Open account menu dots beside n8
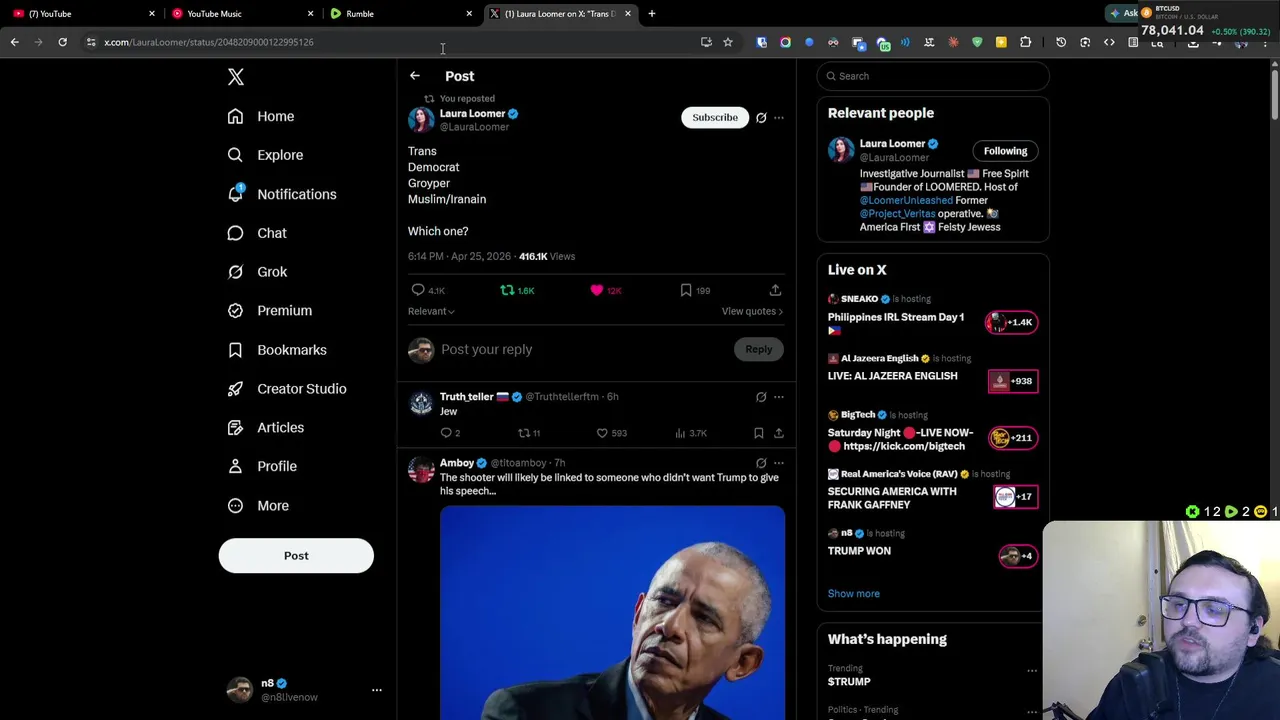The image size is (1280, 720). pyautogui.click(x=377, y=690)
